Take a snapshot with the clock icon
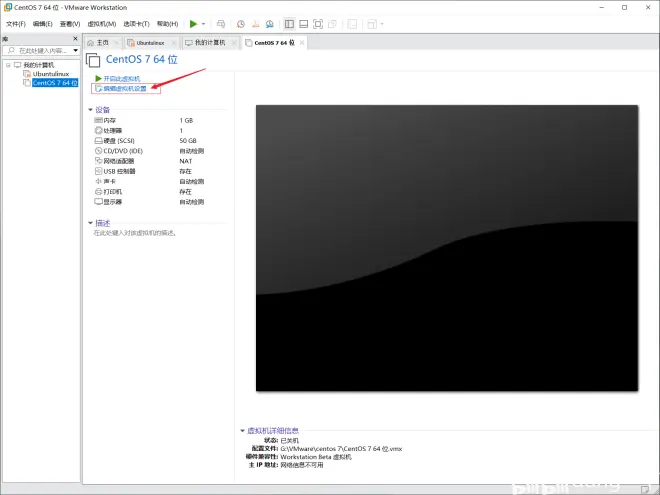Viewport: 660px width, 495px height. click(x=241, y=24)
